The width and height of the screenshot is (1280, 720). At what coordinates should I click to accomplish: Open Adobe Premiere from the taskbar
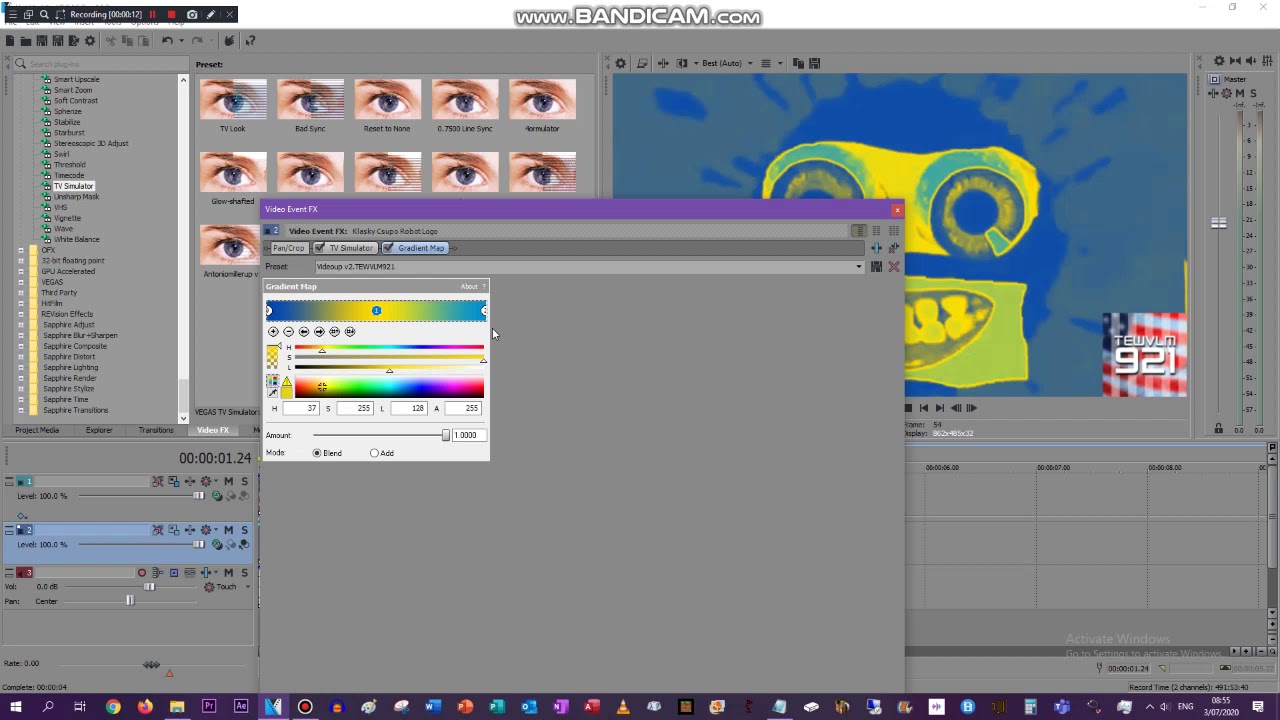(x=209, y=707)
